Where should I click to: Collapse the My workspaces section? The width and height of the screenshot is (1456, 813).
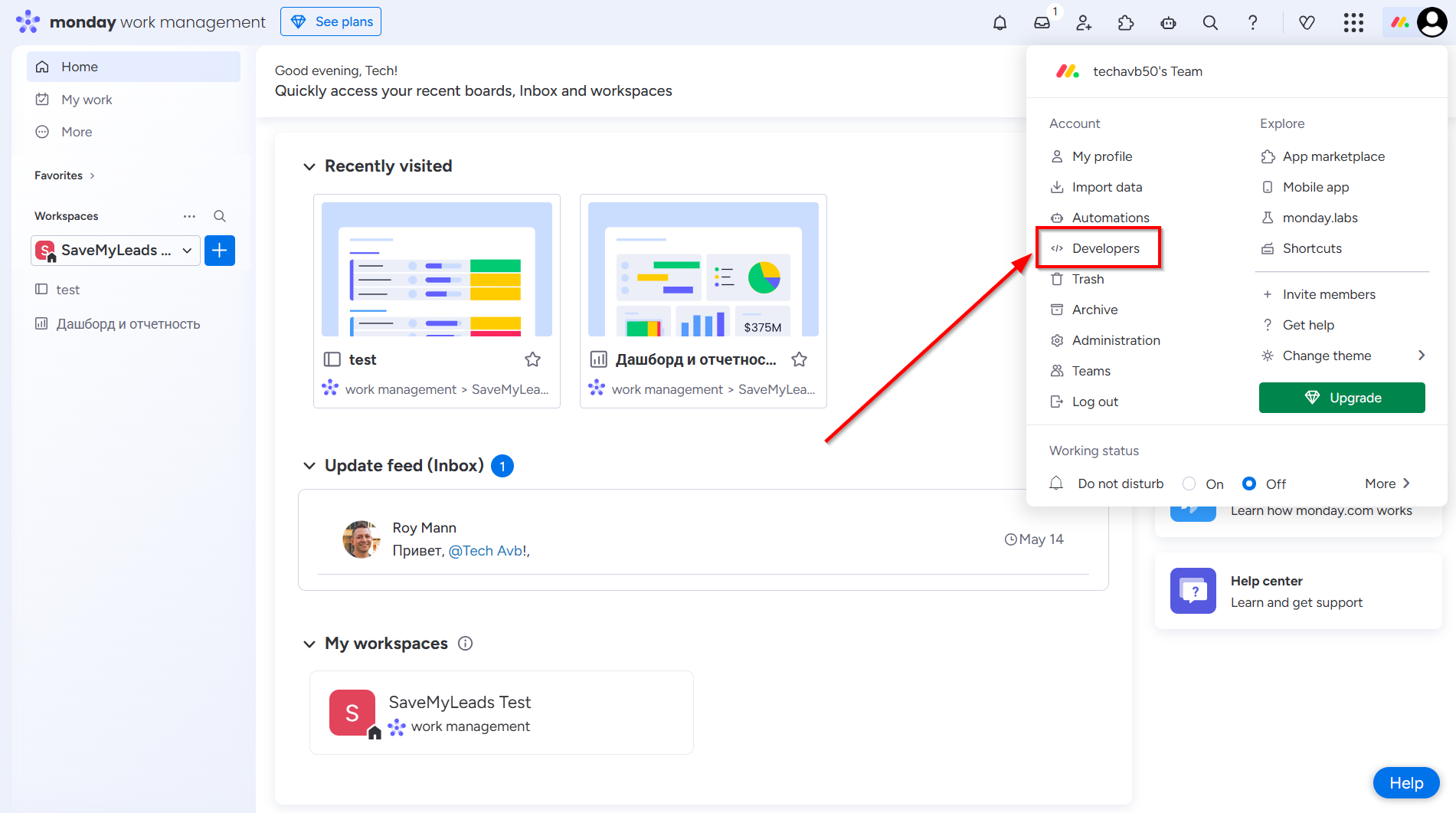pyautogui.click(x=309, y=644)
